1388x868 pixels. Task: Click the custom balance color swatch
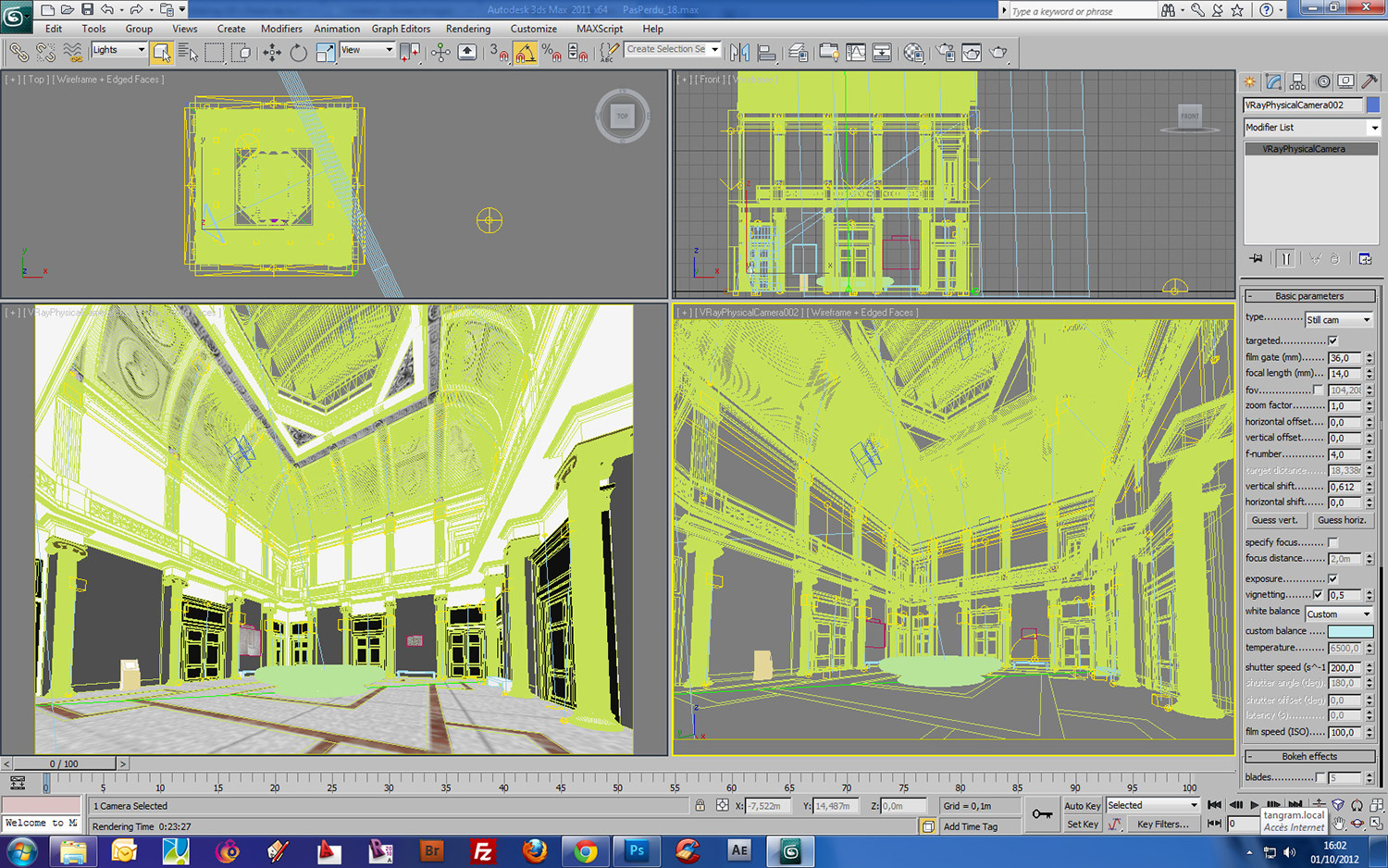coord(1350,631)
